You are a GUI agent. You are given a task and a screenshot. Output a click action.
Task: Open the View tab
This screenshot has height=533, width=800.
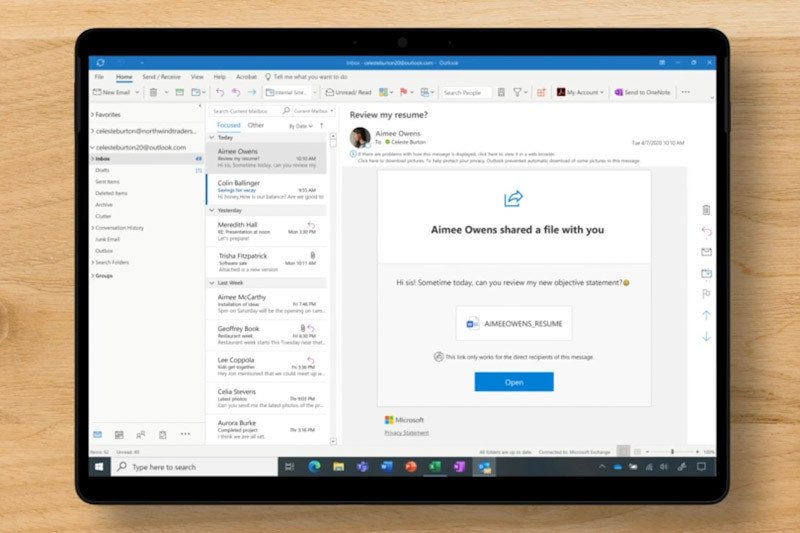[x=197, y=77]
